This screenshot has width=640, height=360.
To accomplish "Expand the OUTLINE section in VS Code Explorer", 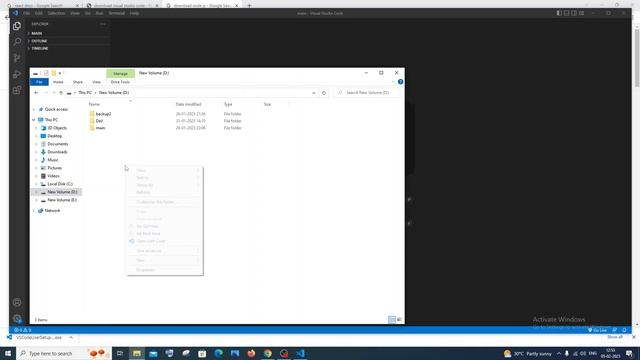I will [x=39, y=41].
